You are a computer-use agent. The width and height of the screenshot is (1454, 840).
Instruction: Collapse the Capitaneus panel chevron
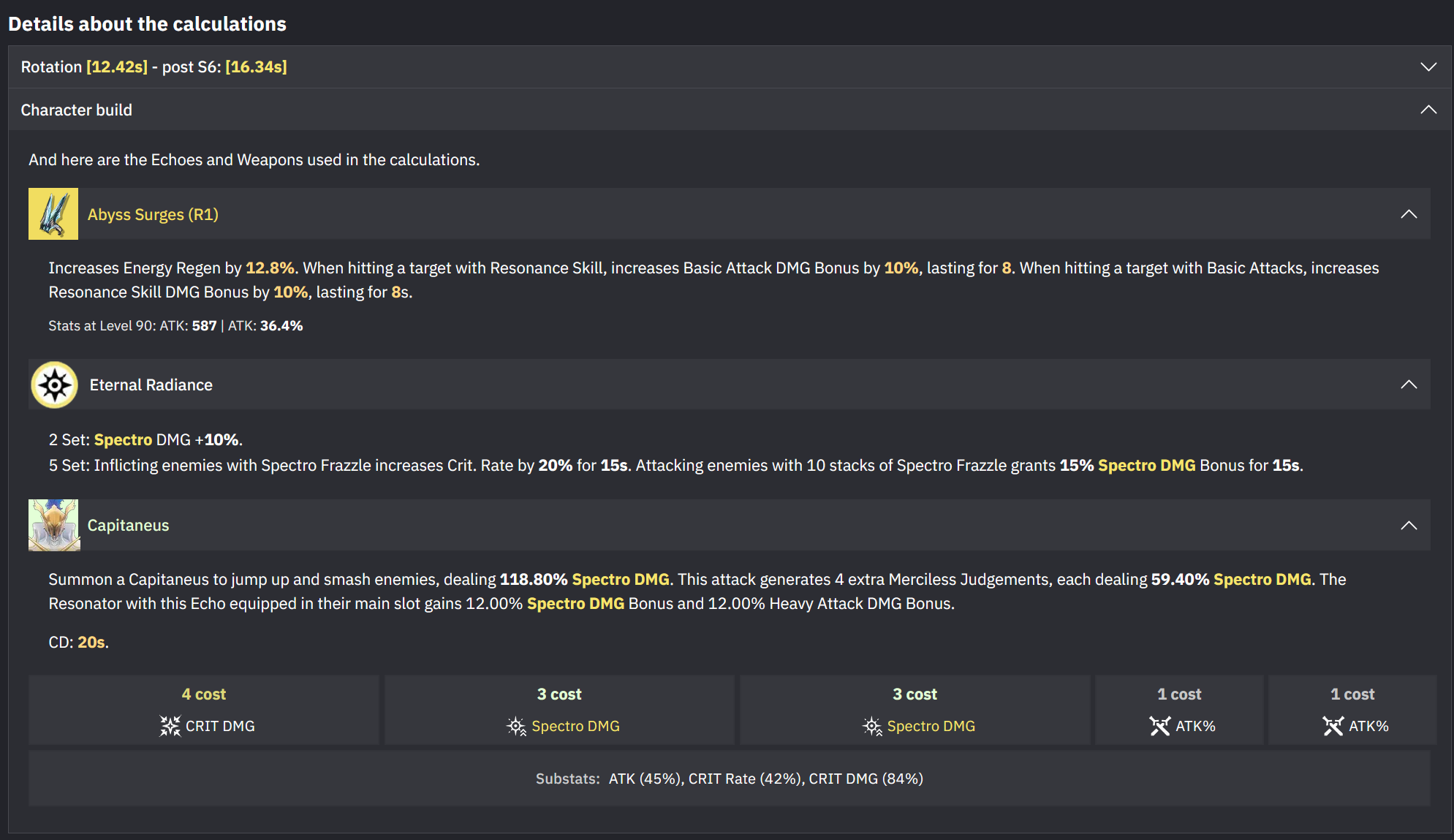1408,526
